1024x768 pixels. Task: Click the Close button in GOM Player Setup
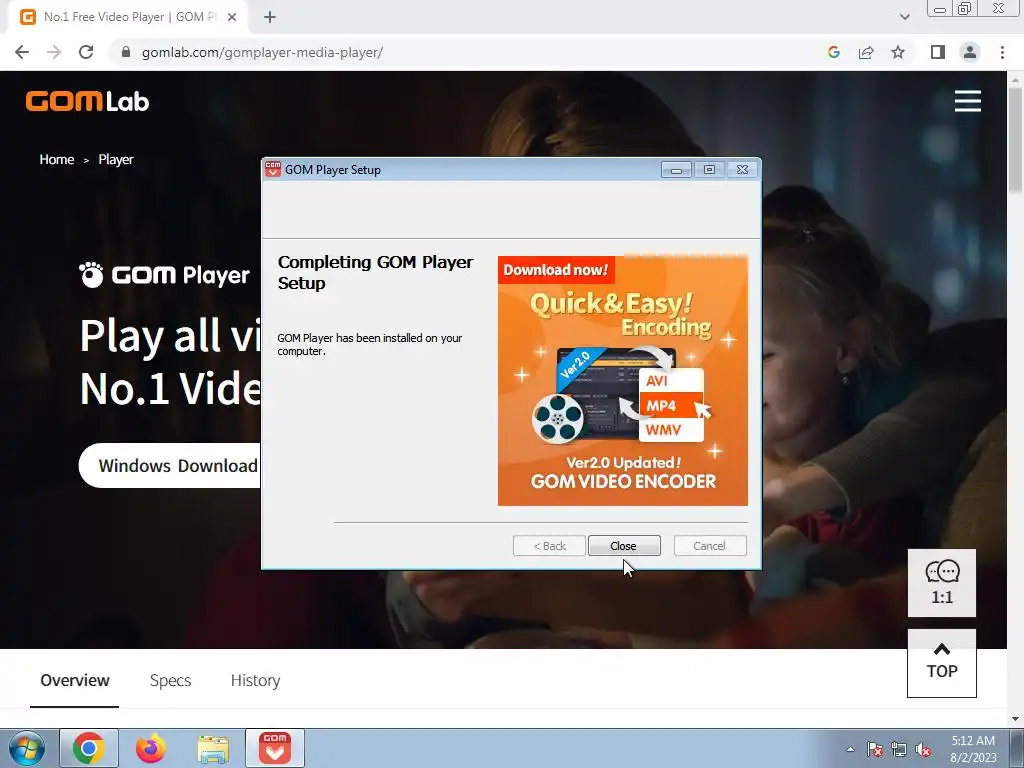click(x=624, y=545)
